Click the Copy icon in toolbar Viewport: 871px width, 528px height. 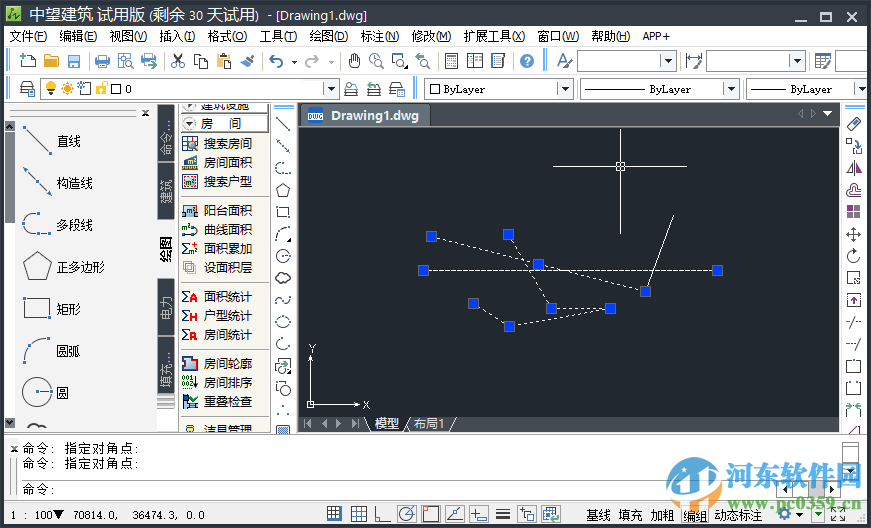tap(201, 61)
